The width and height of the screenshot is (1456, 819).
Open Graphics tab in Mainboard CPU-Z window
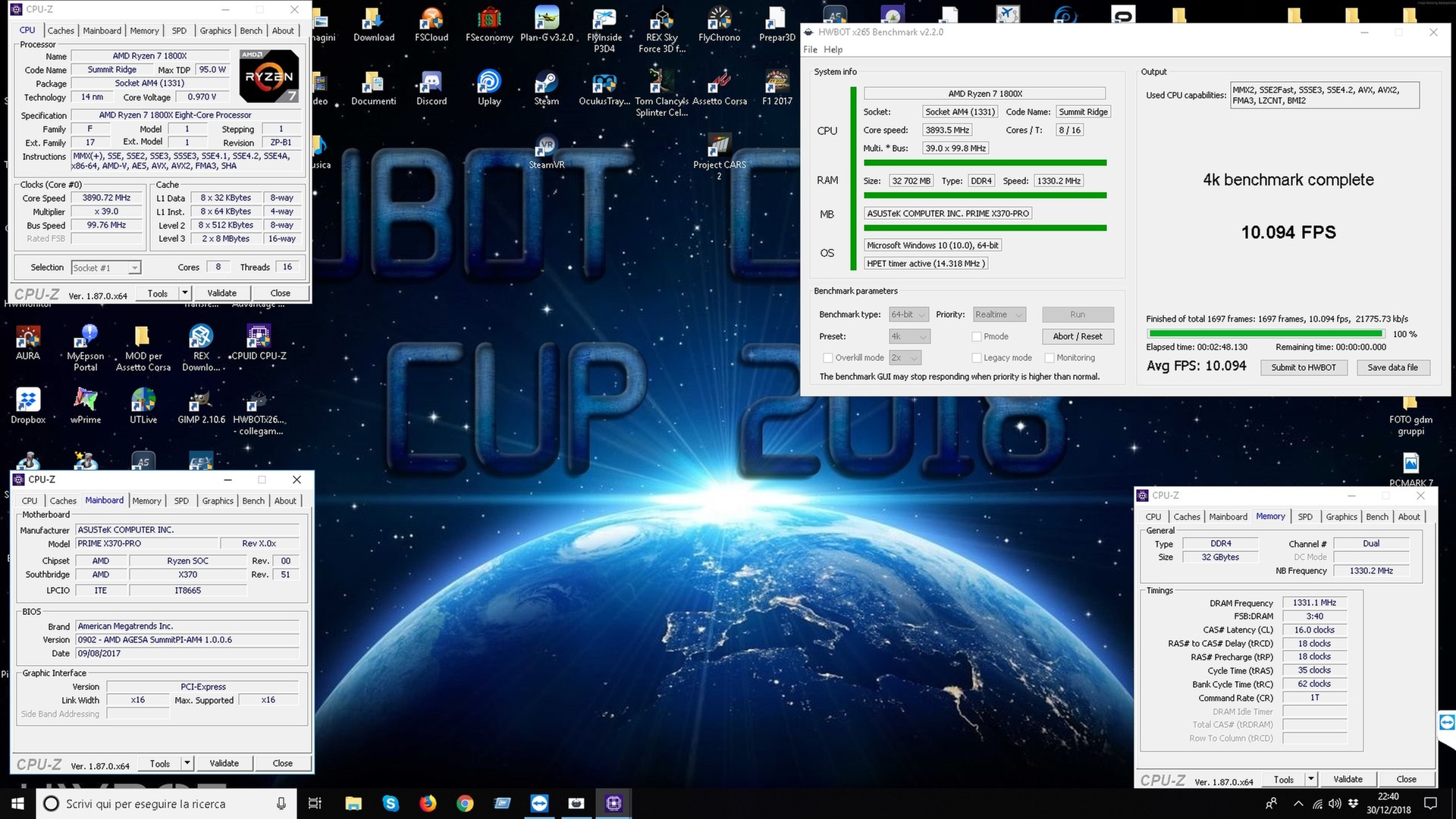pyautogui.click(x=218, y=500)
